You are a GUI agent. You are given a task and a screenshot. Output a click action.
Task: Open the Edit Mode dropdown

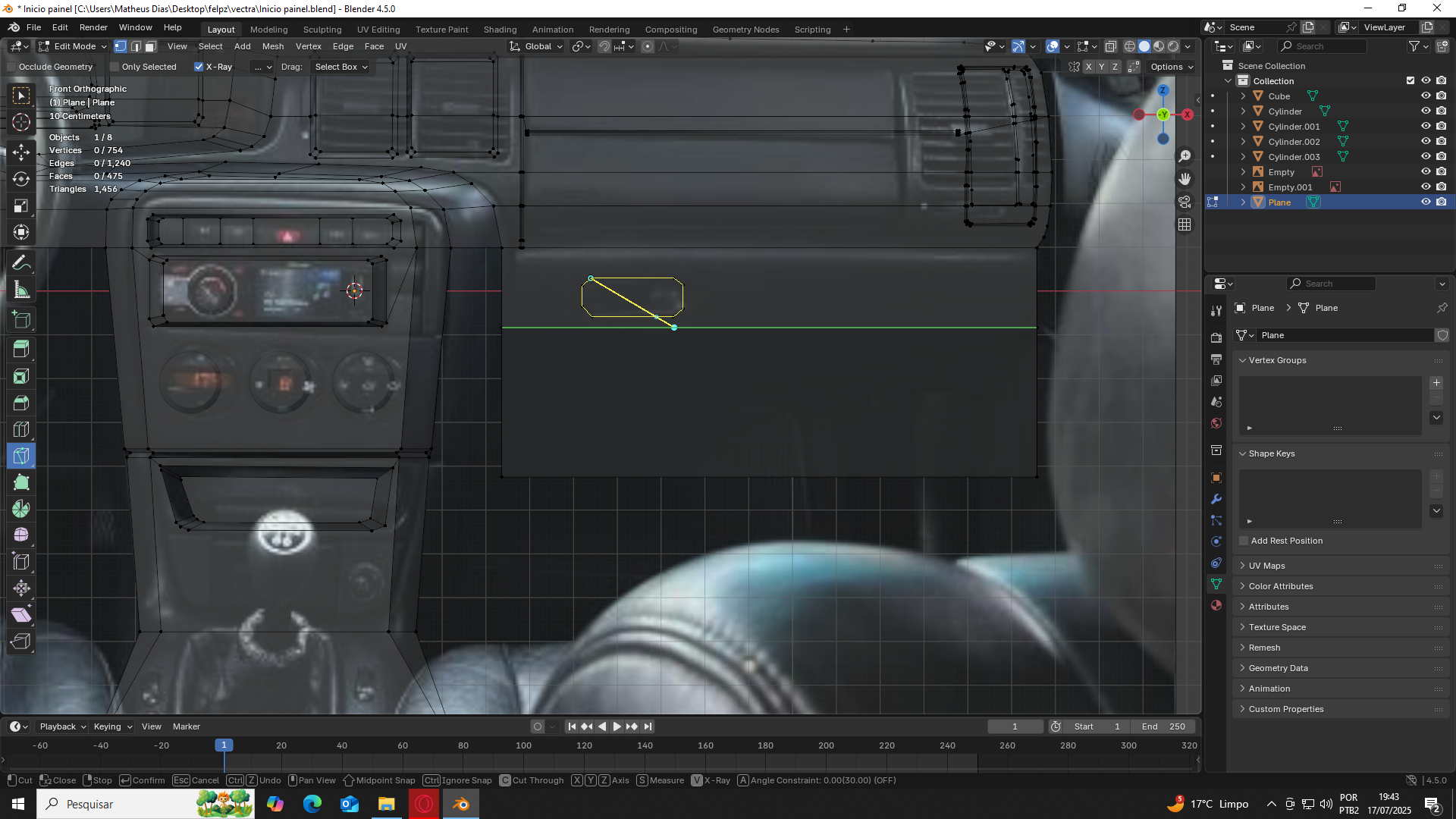point(74,46)
